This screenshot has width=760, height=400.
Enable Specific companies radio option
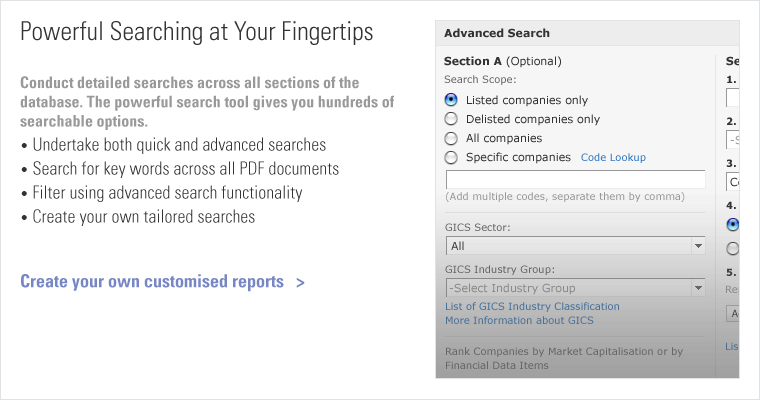pyautogui.click(x=451, y=157)
